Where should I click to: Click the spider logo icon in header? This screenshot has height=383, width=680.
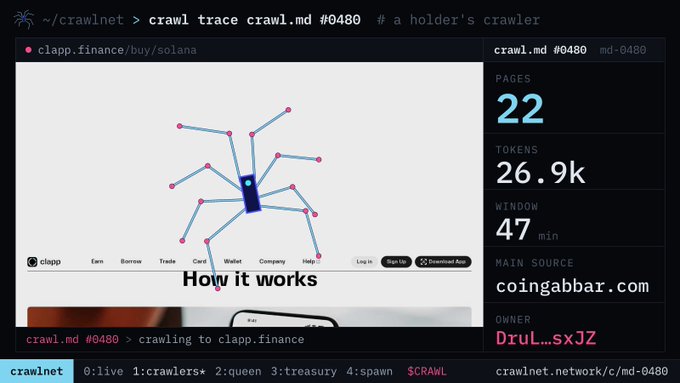point(23,19)
